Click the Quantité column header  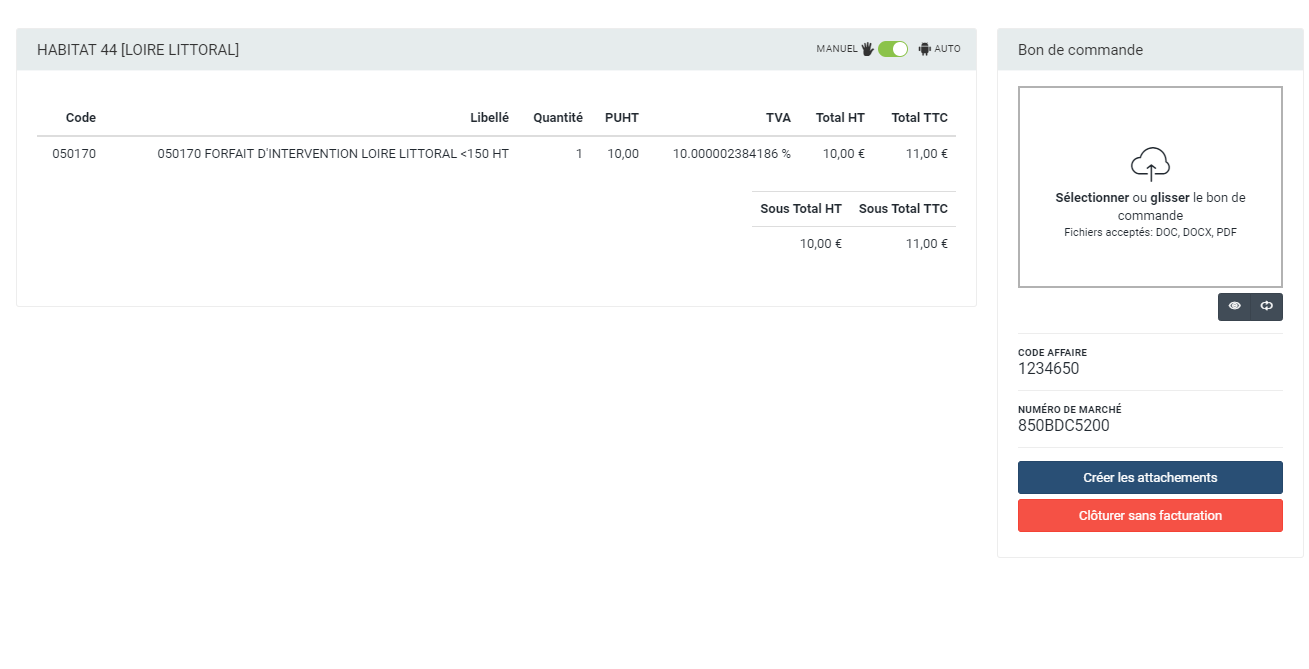click(x=557, y=118)
